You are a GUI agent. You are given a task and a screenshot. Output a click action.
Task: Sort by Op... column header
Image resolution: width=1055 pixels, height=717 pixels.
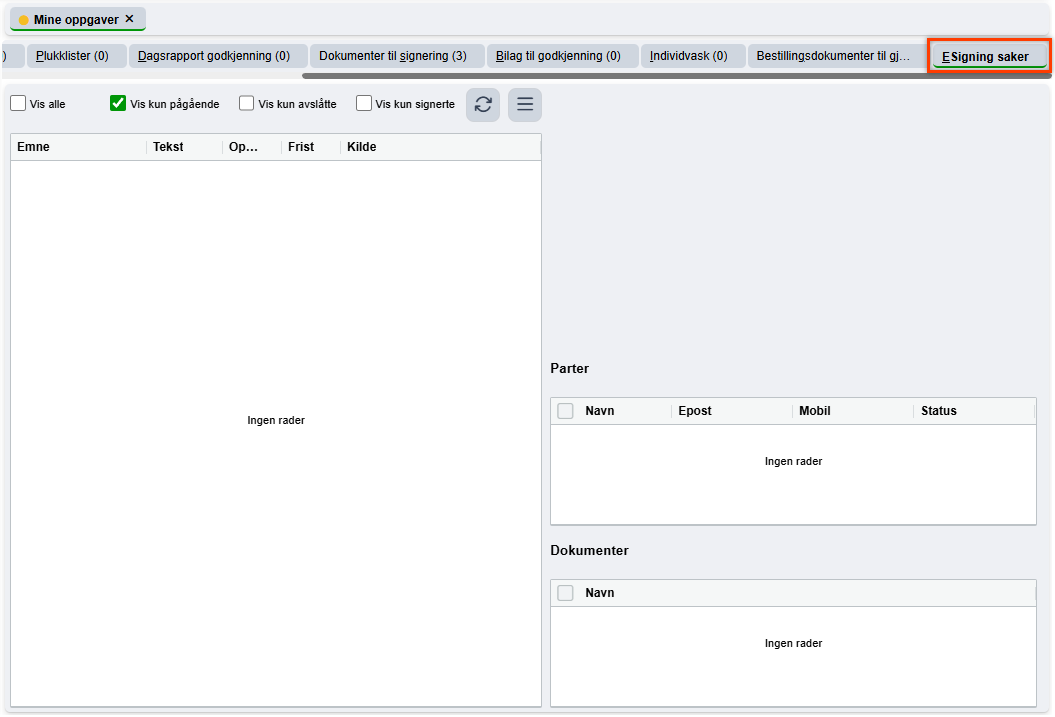[x=252, y=147]
